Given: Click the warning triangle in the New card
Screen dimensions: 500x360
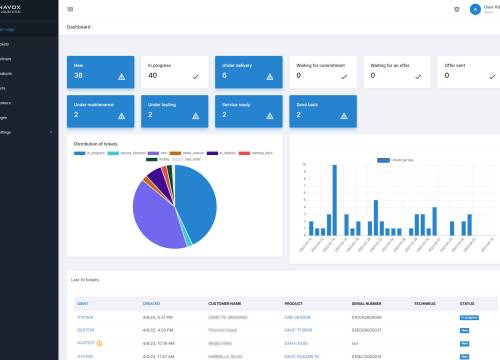Looking at the screenshot, I should 122,77.
